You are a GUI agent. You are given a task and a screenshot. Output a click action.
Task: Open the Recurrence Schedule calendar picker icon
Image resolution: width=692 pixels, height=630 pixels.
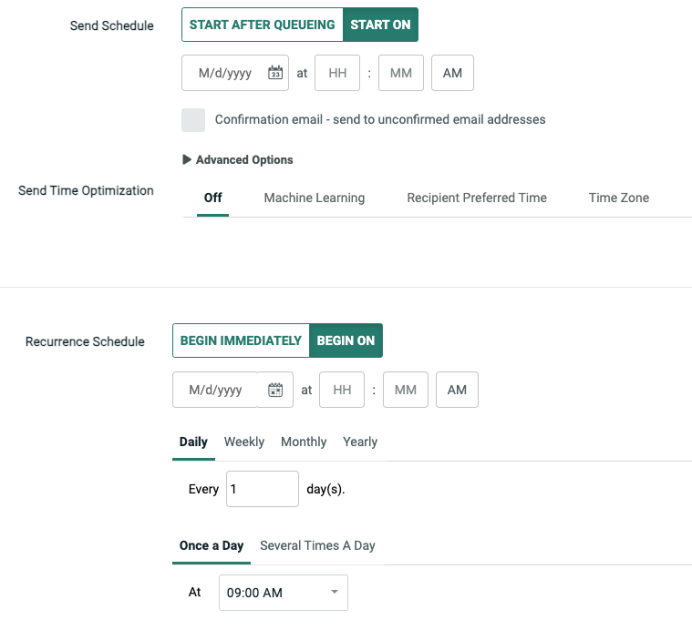point(275,390)
